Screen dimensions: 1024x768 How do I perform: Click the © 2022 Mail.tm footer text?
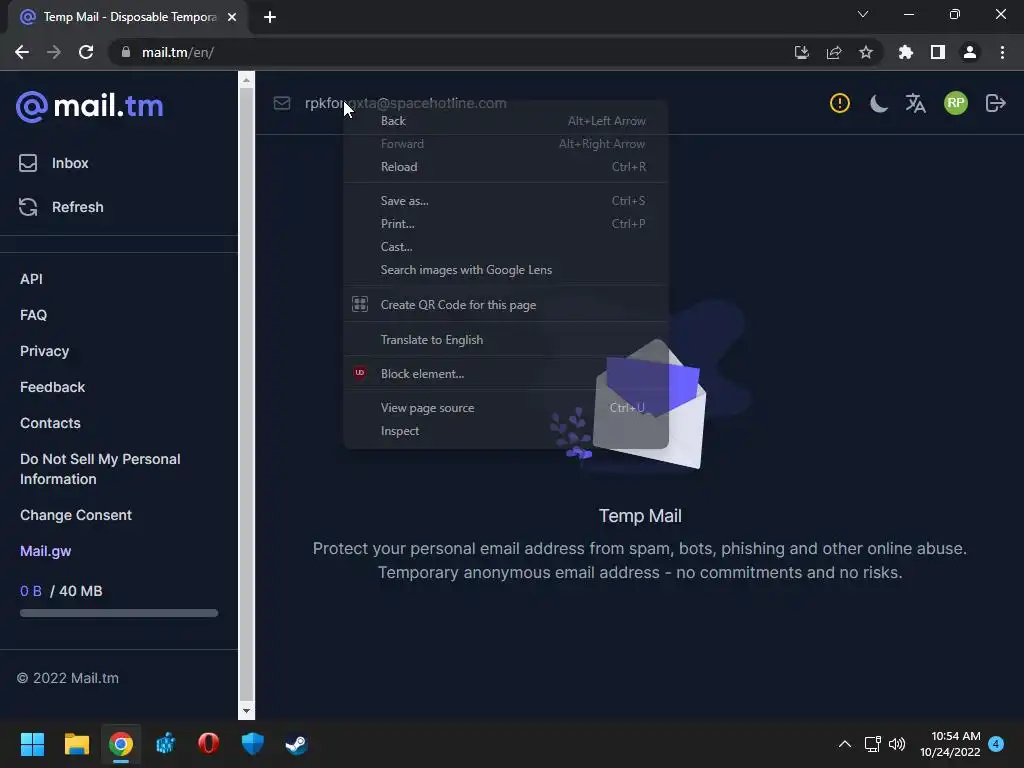(68, 678)
